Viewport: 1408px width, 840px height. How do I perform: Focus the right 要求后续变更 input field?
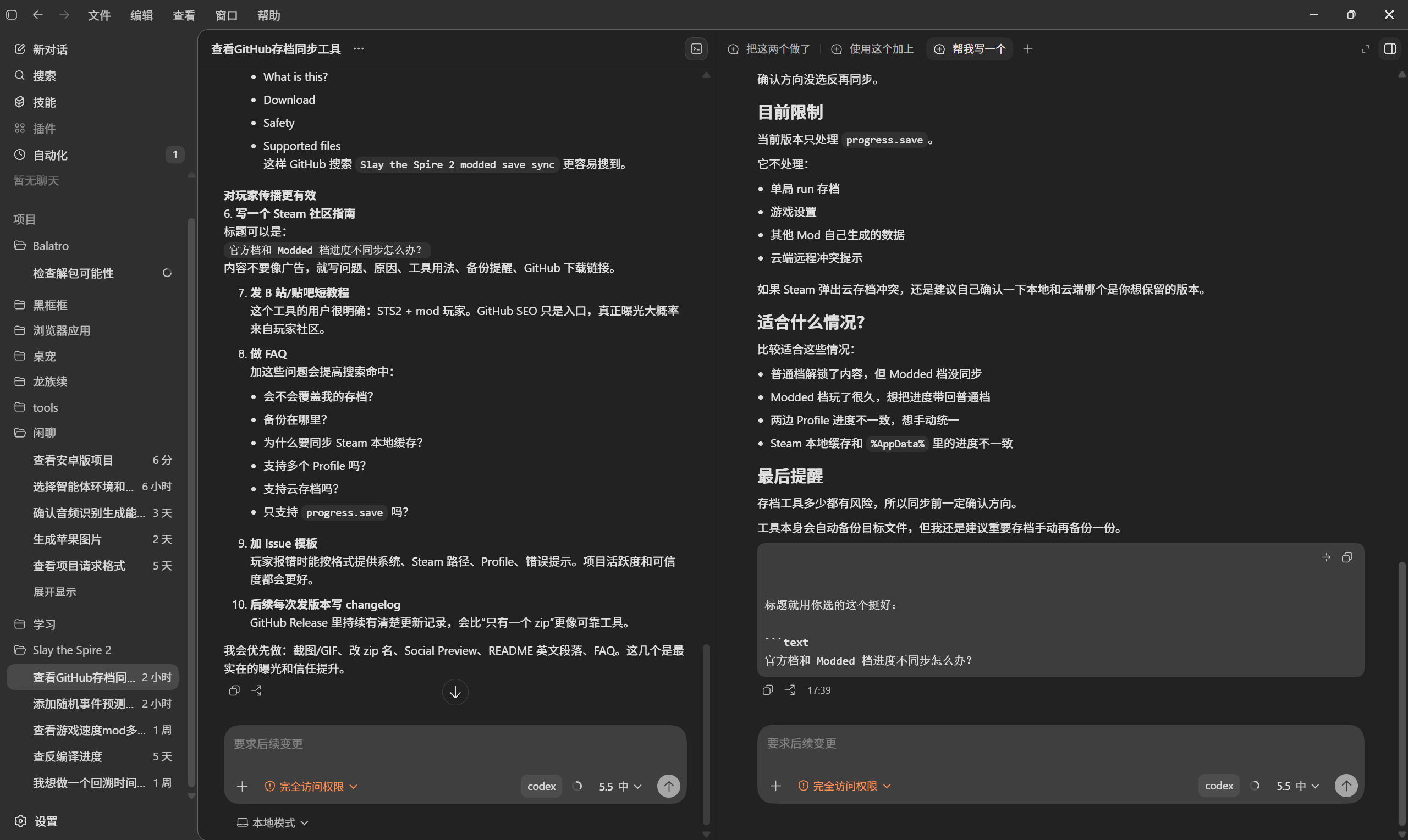tap(1060, 743)
